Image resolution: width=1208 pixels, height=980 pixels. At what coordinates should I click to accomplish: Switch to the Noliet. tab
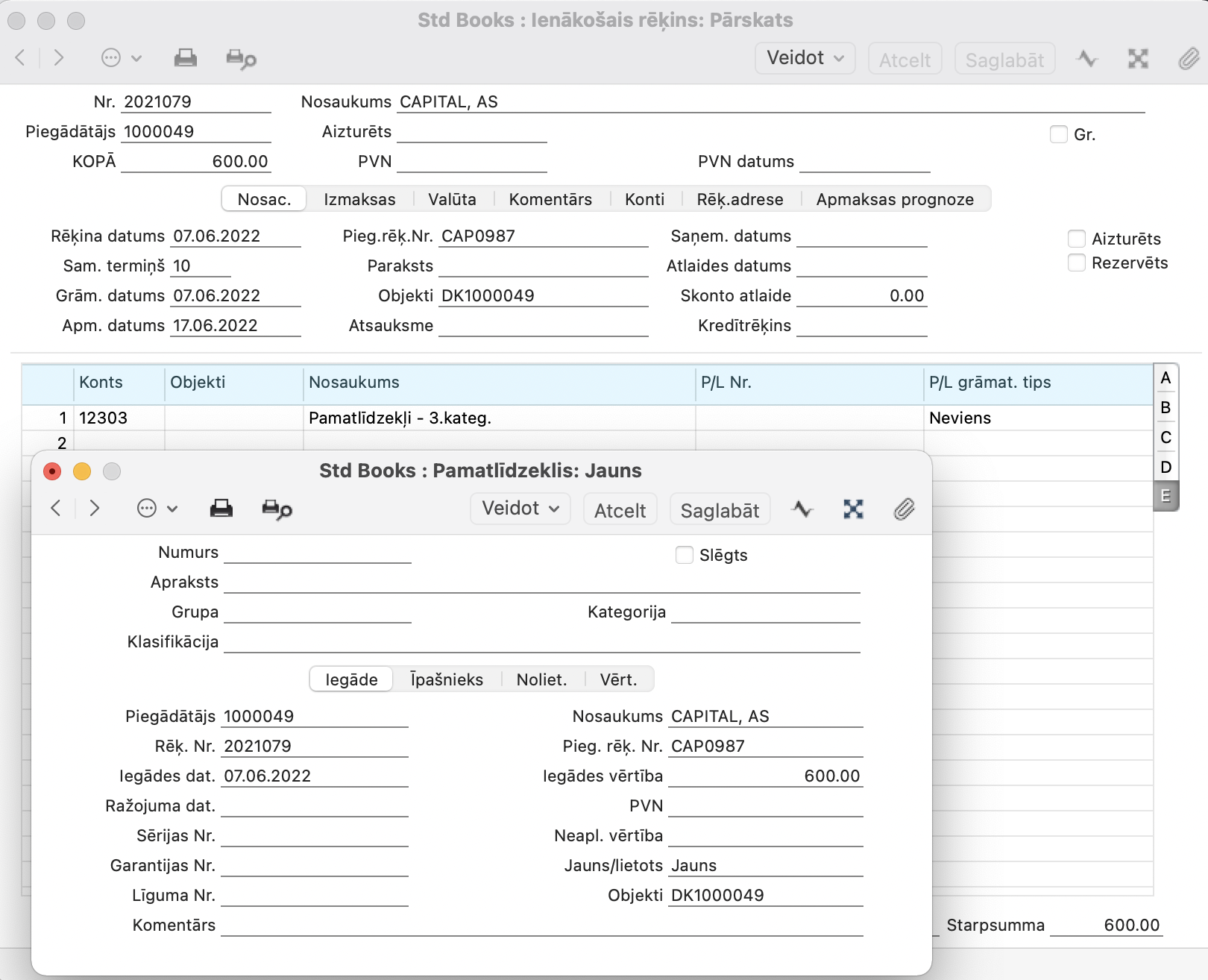tap(541, 679)
